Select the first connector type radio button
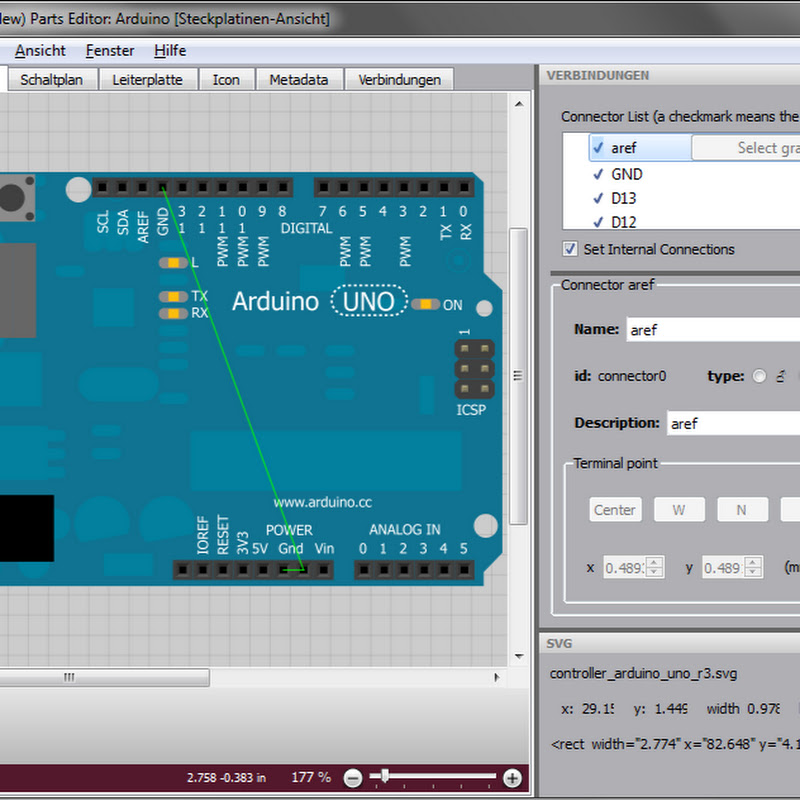The height and width of the screenshot is (800, 800). [759, 377]
